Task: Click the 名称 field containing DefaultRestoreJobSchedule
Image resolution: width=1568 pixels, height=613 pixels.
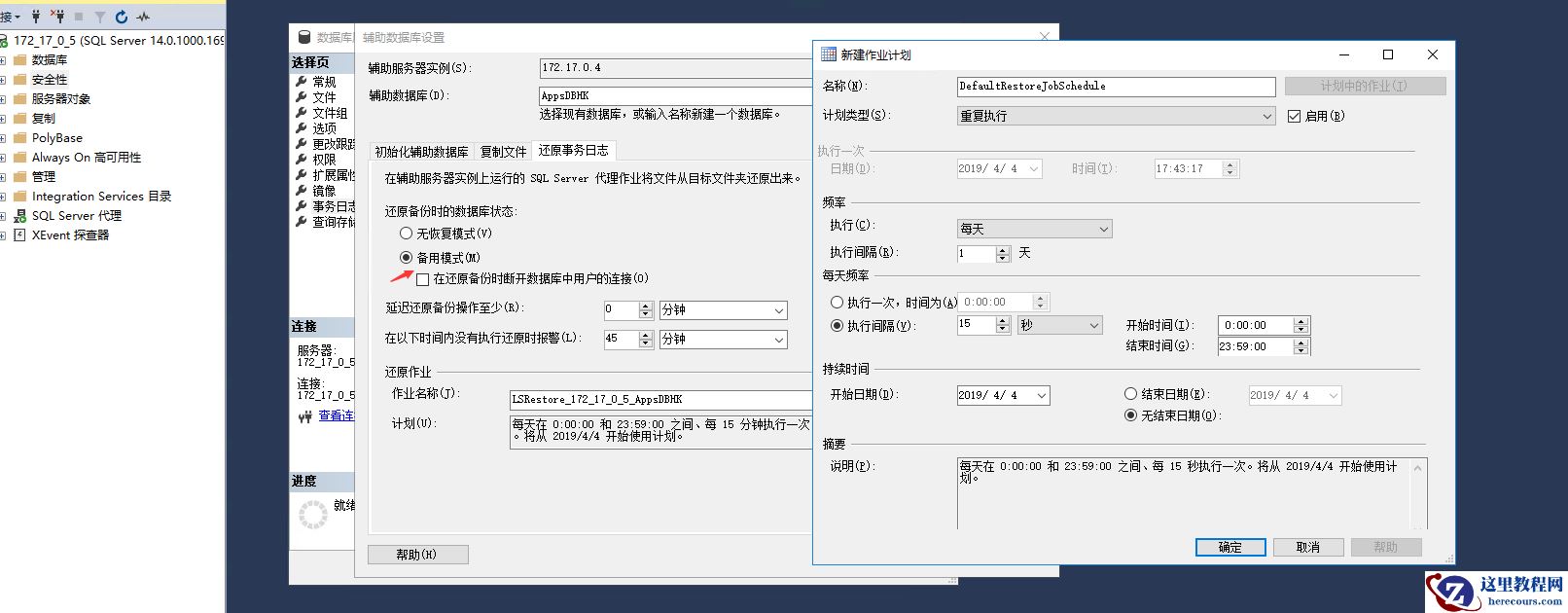Action: pos(1116,87)
